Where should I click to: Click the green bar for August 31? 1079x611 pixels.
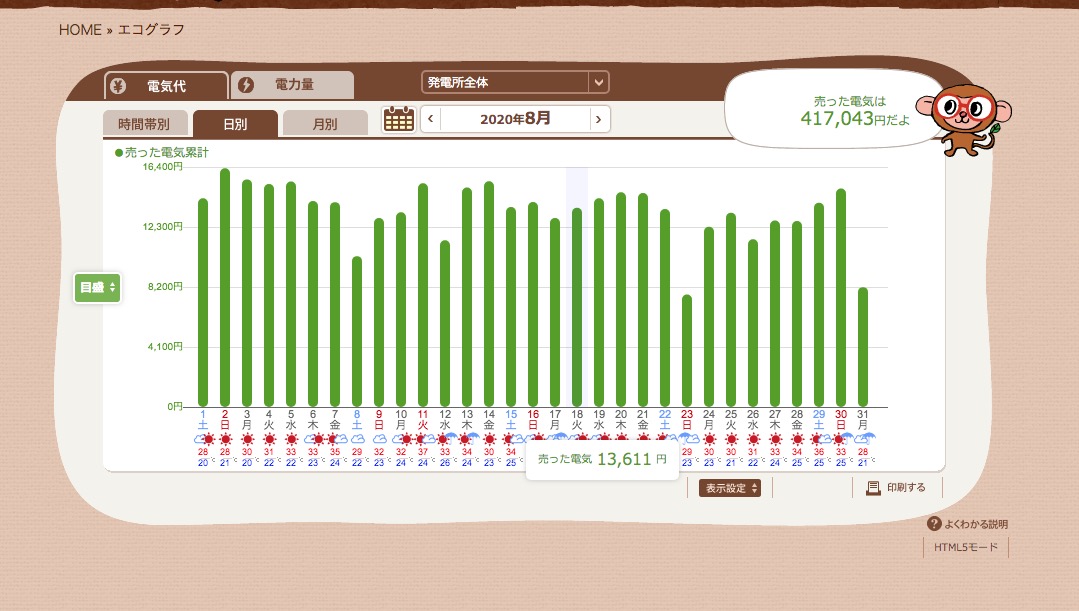(863, 347)
